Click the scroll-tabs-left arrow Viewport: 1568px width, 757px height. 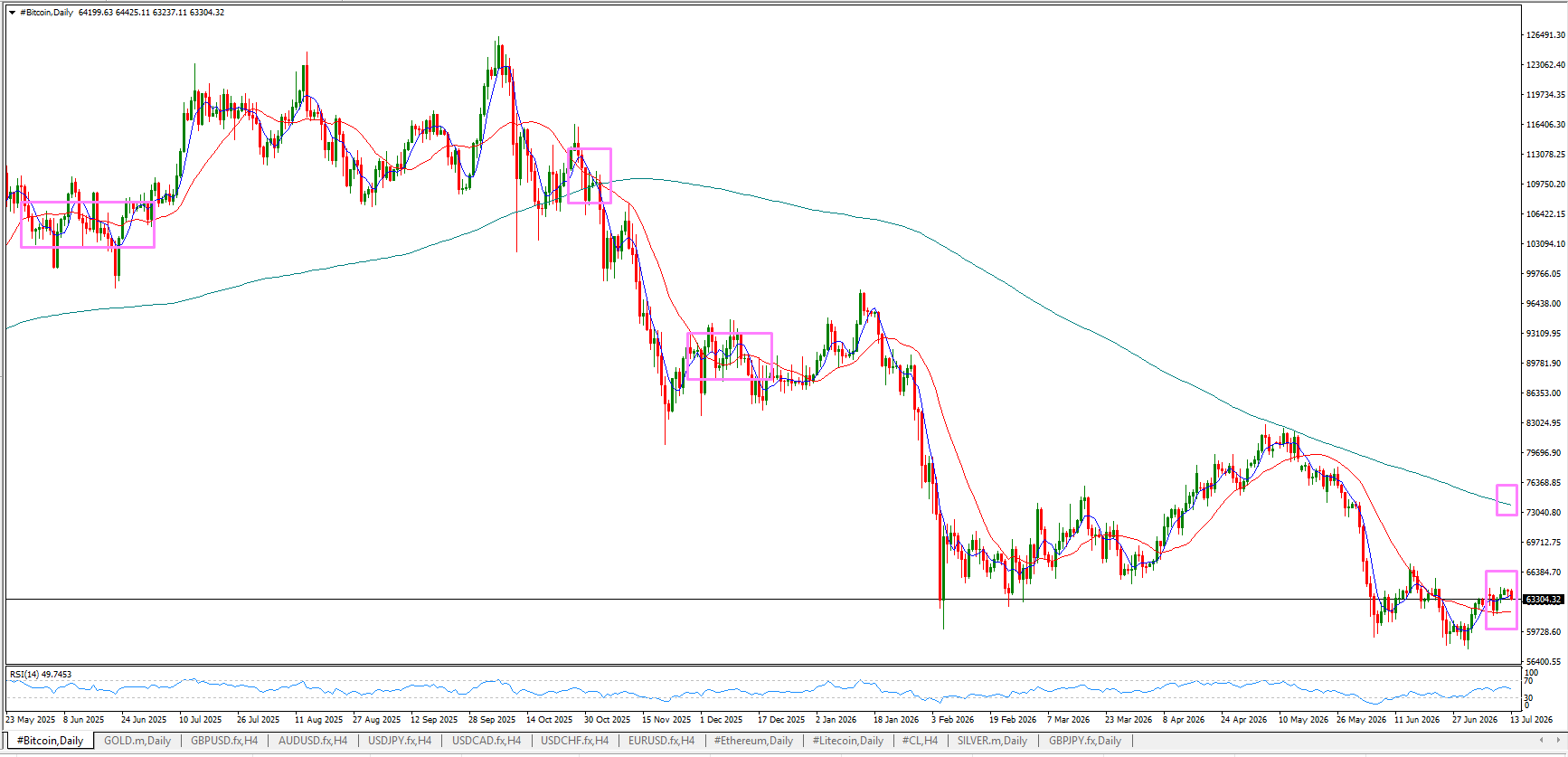[x=1542, y=741]
